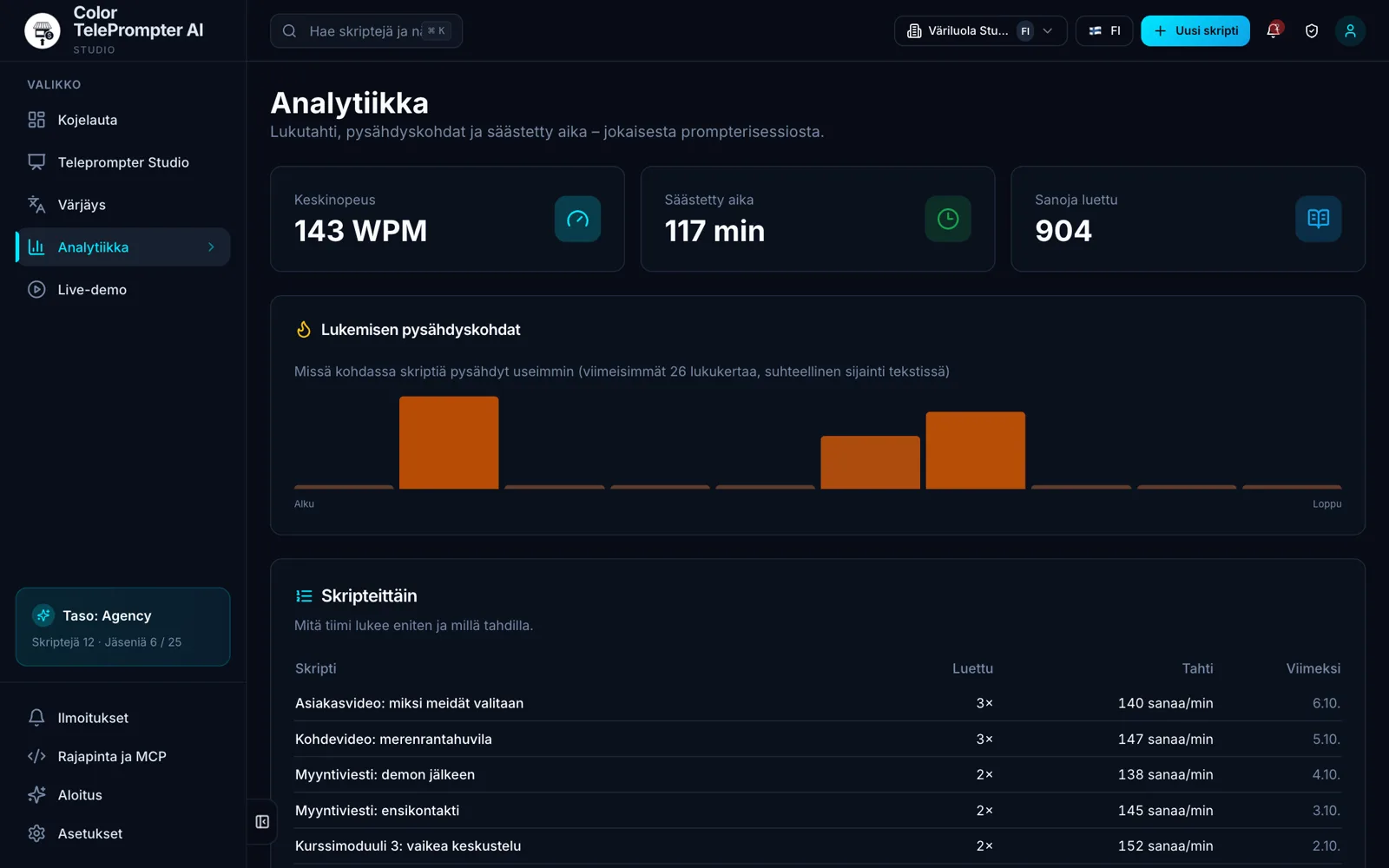Screen dimensions: 1389x868
Task: Select Värjäys in the sidebar menu
Action: (x=123, y=205)
